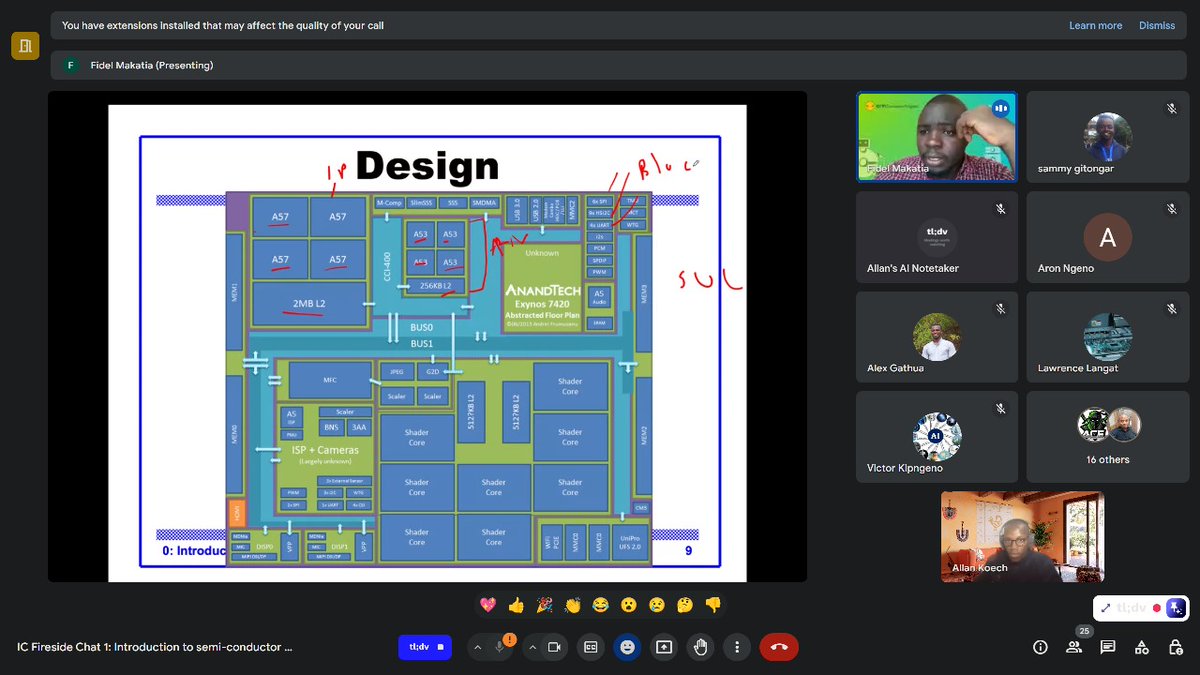Screen dimensions: 1200x675
Task: Expand the tl;dv recording widget
Action: (1107, 607)
